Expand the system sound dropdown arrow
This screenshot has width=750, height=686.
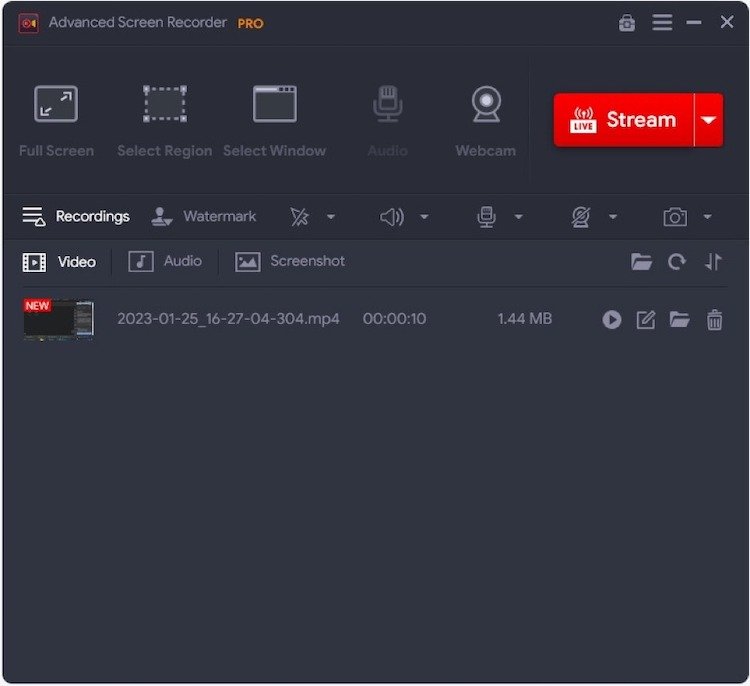[424, 217]
